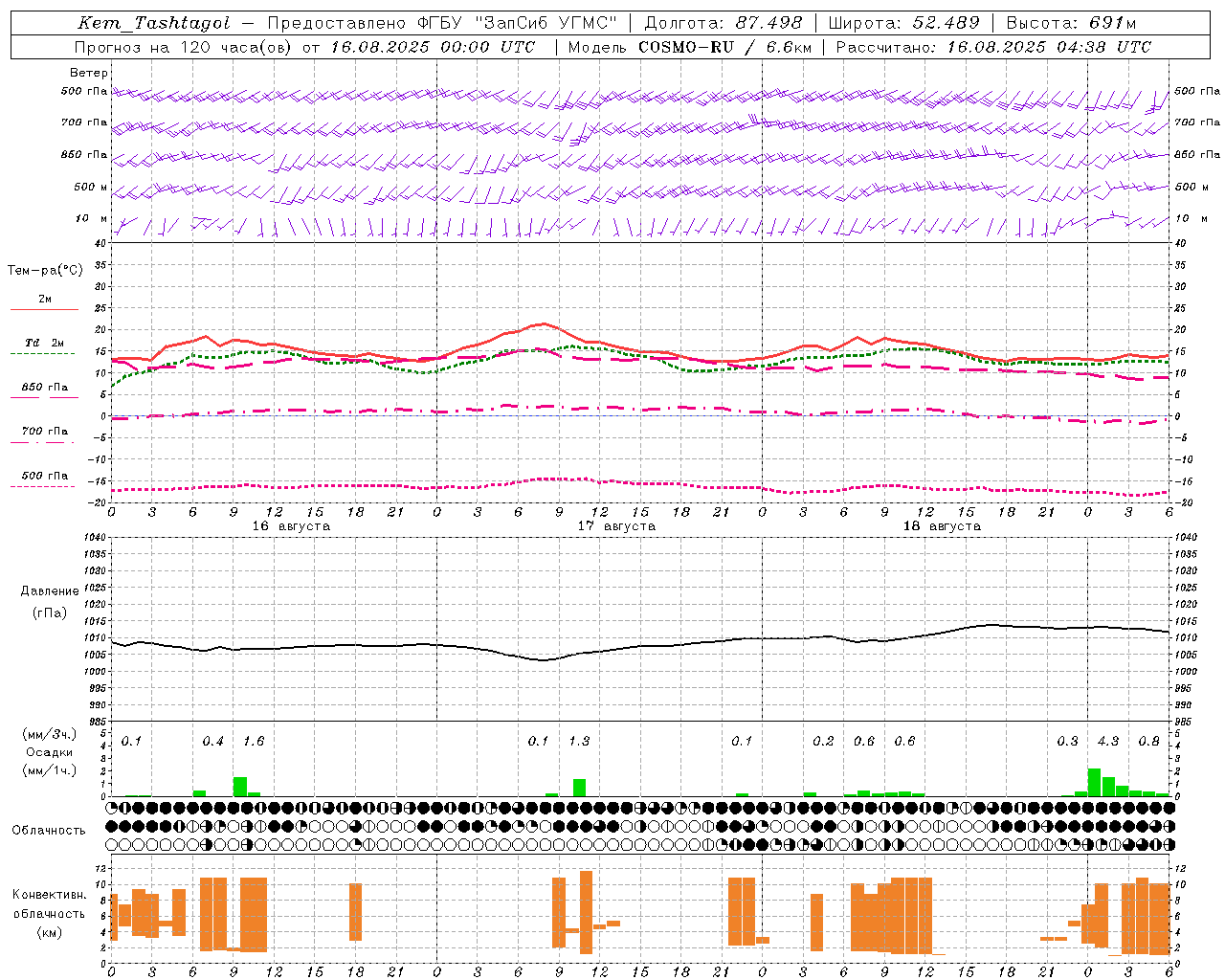Select the 17 августа date label
The height and width of the screenshot is (980, 1225).
616,526
